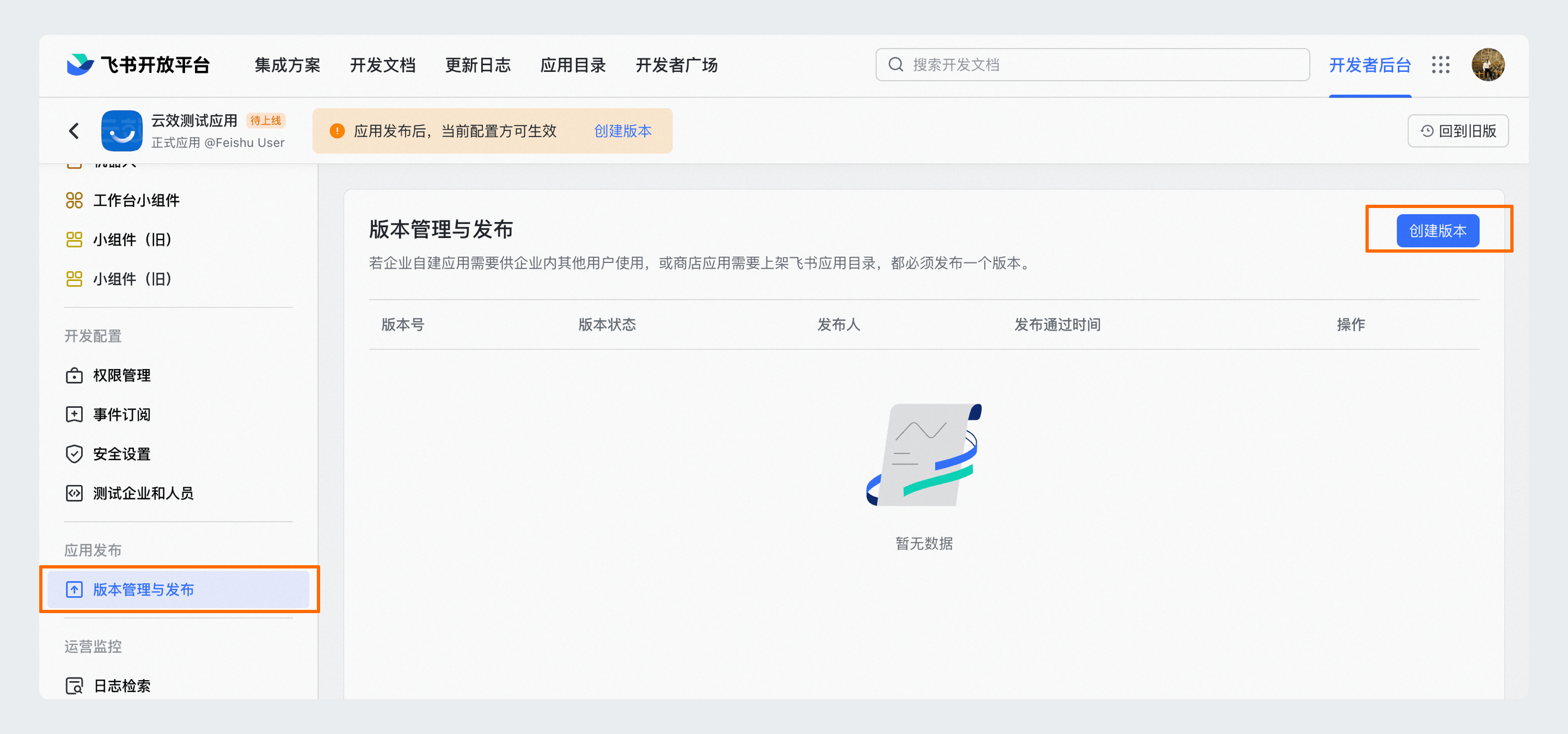Open 集成方案 in top navigation
The width and height of the screenshot is (1568, 734).
coord(287,65)
